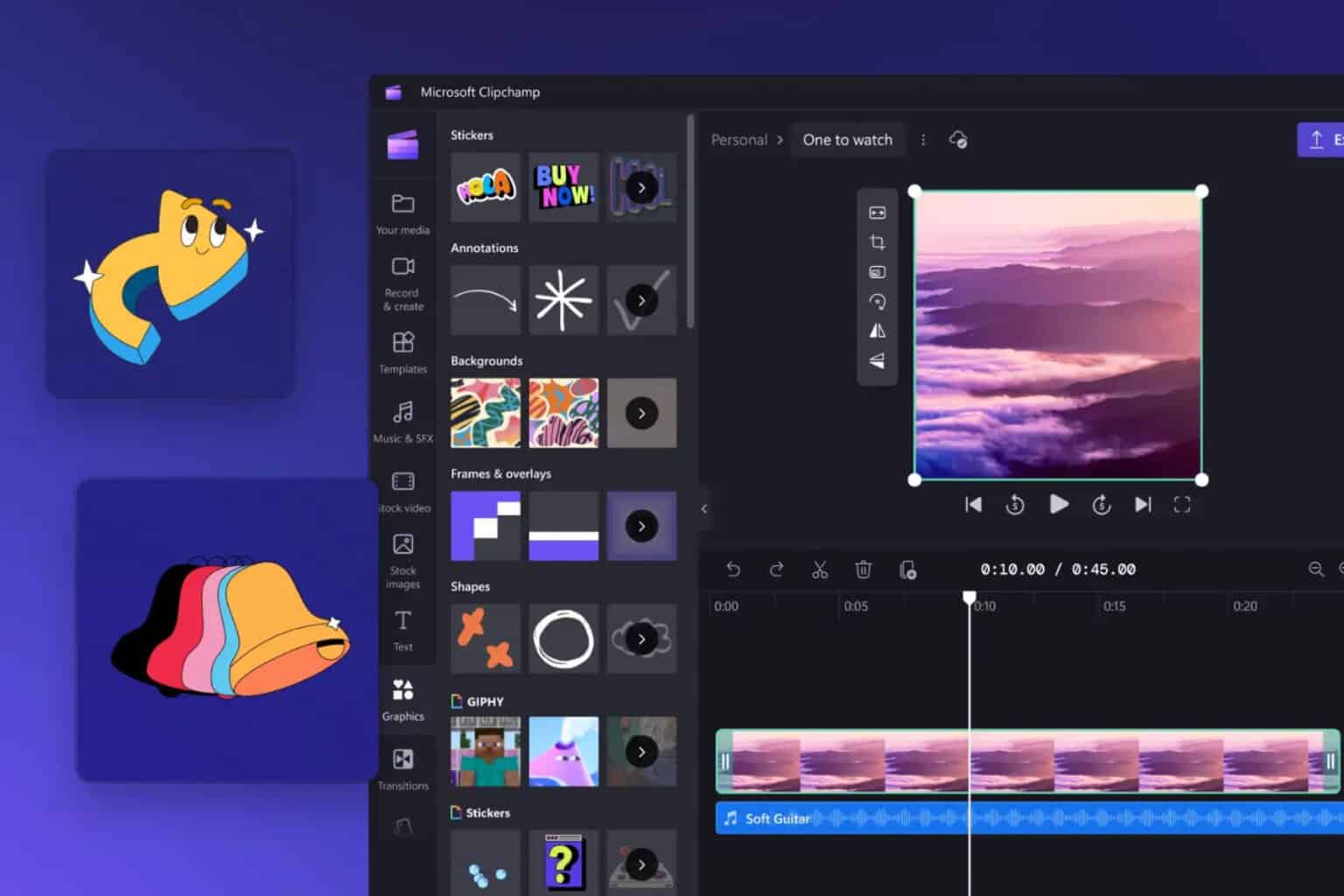
Task: Skip to the end of video
Action: 1143,505
